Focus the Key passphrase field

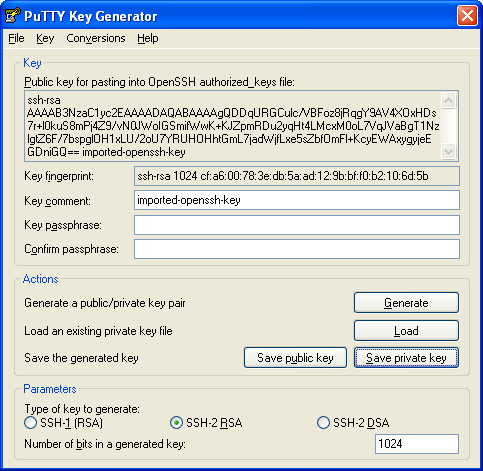click(x=297, y=225)
